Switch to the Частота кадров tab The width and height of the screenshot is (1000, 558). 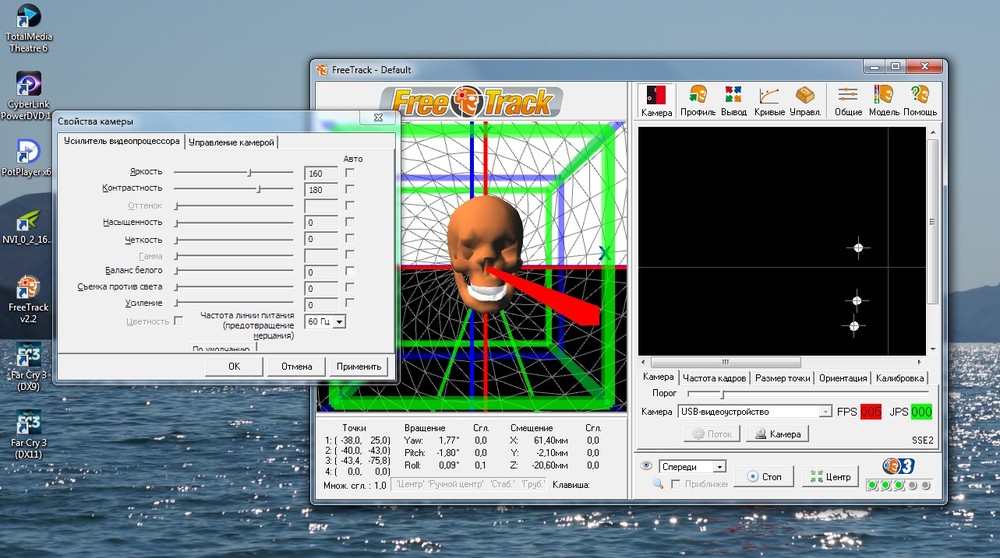[x=714, y=378]
